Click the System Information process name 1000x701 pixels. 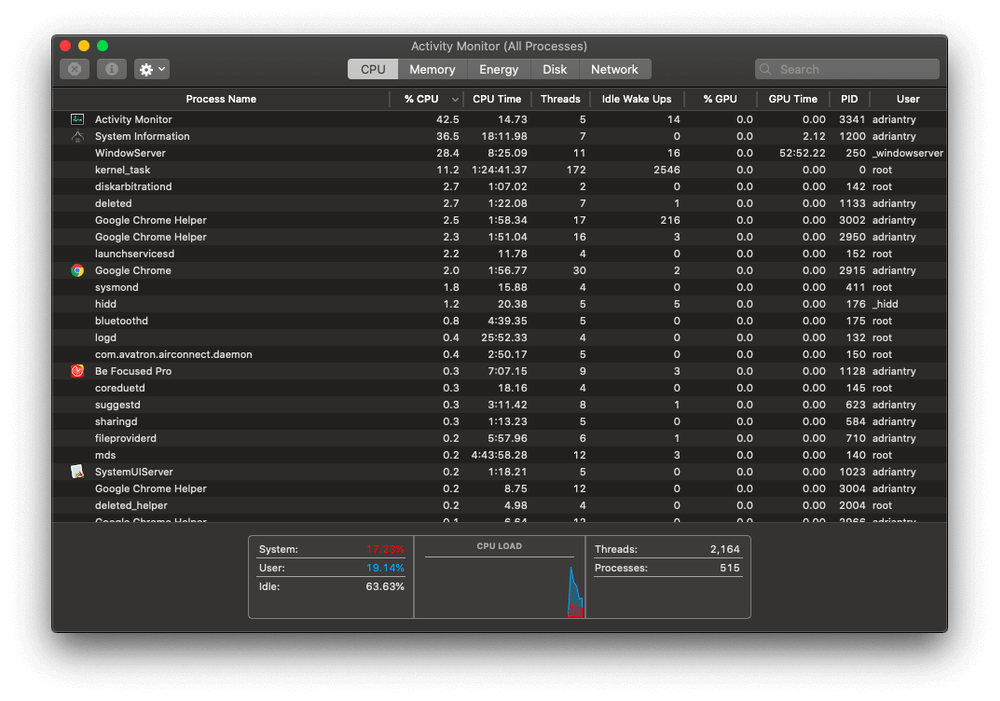[x=142, y=136]
